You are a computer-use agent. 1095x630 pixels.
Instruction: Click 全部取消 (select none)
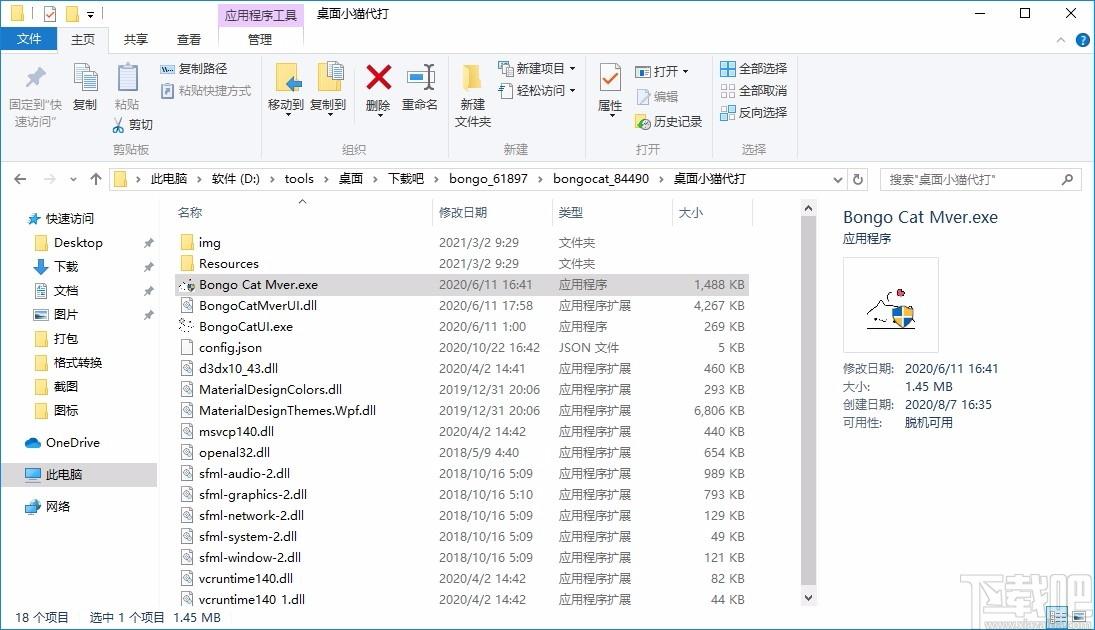754,91
